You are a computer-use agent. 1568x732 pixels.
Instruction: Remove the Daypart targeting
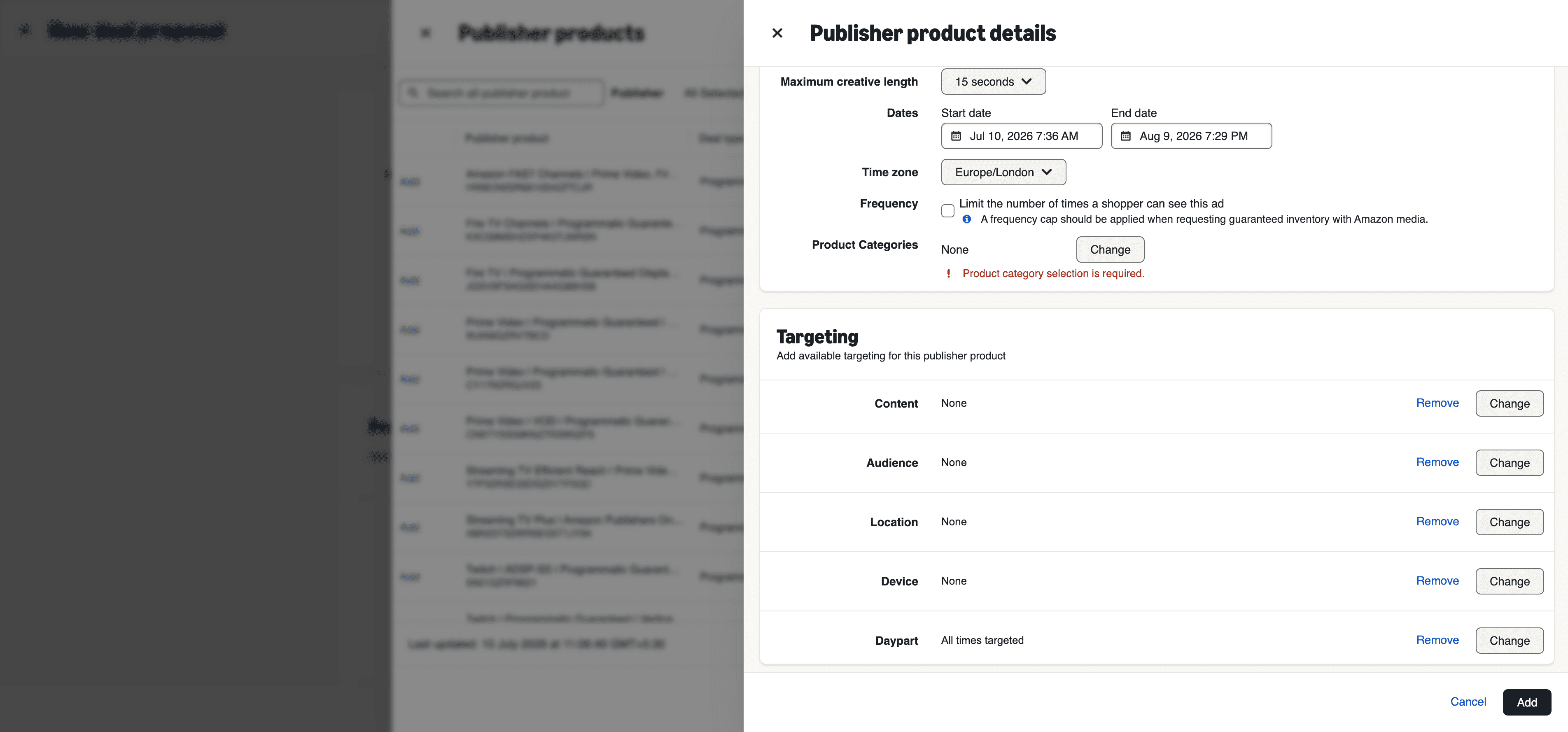click(x=1437, y=640)
